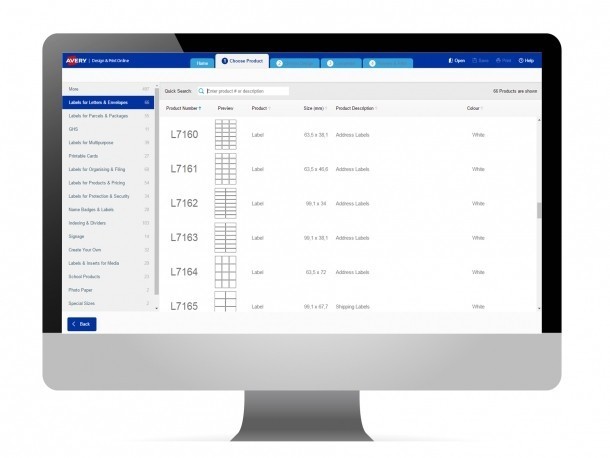Sort by Product Description column
This screenshot has height=458, width=610.
click(356, 108)
